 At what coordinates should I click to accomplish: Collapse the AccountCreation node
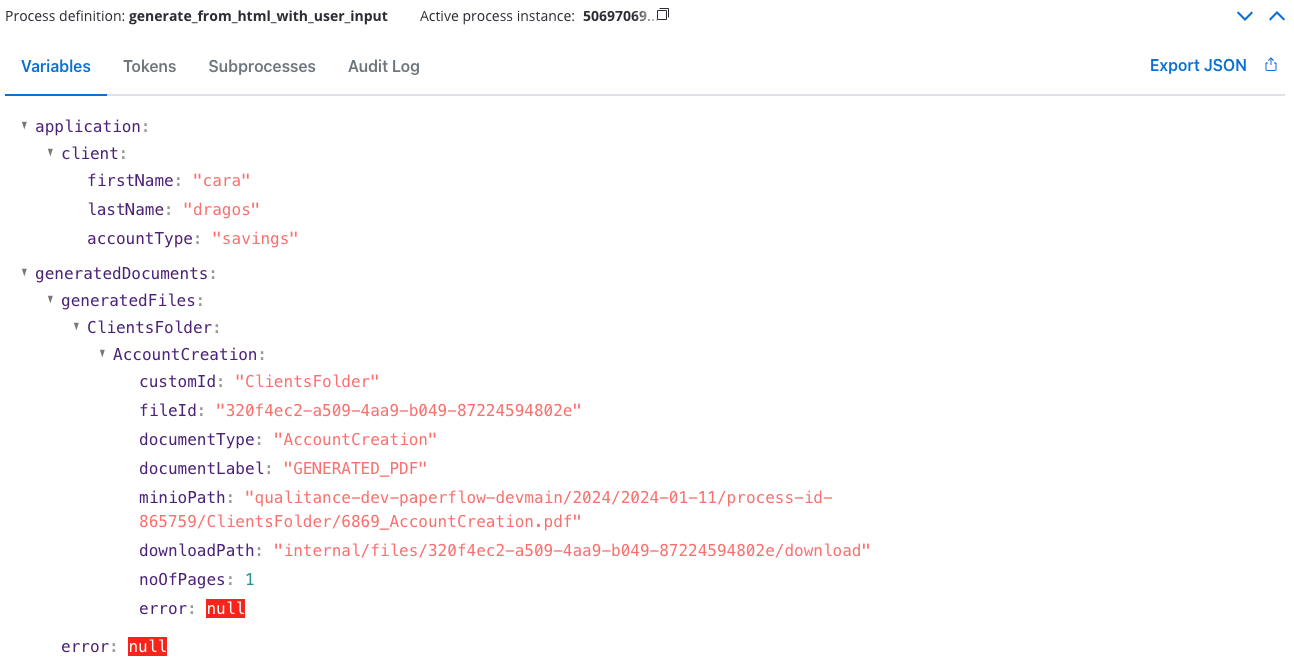[x=102, y=353]
